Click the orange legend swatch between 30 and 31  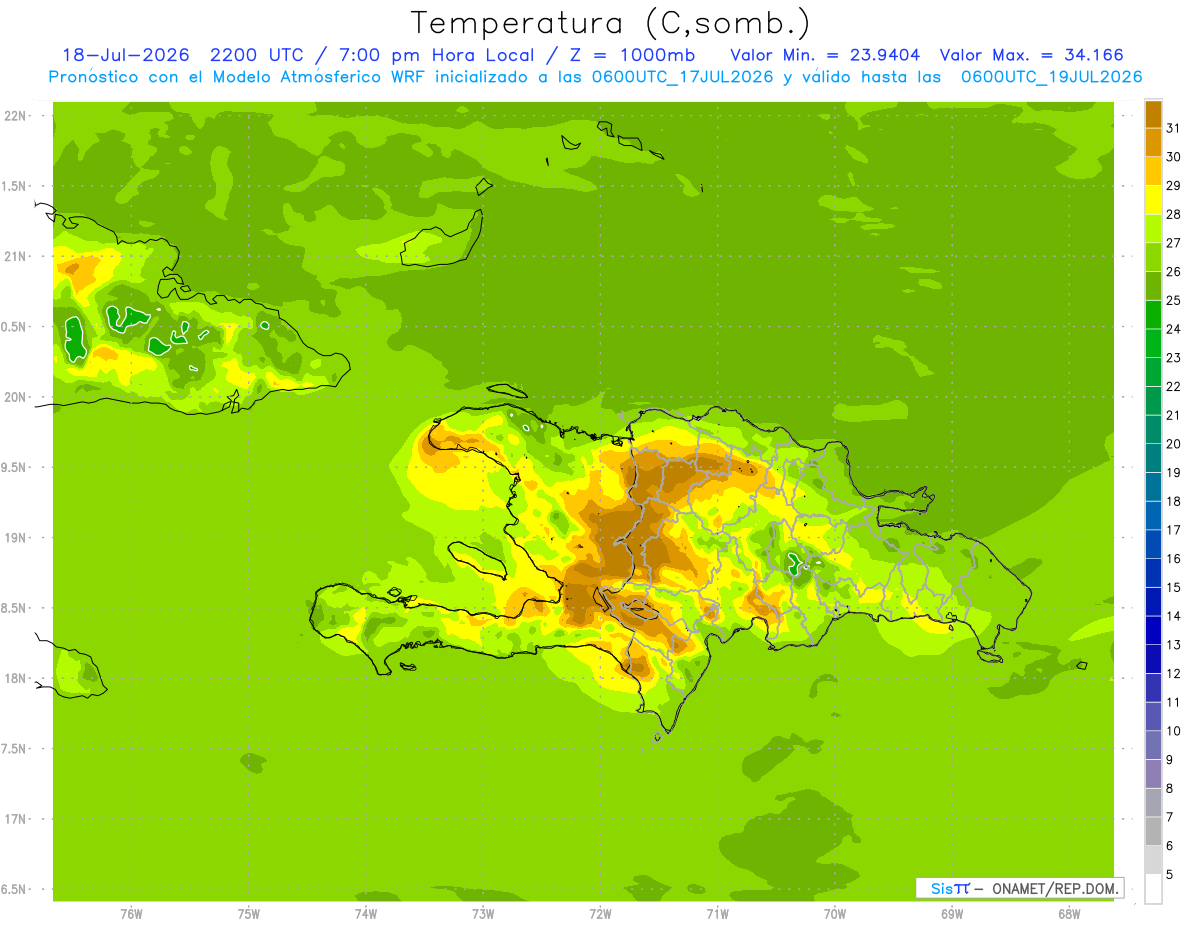click(1153, 142)
